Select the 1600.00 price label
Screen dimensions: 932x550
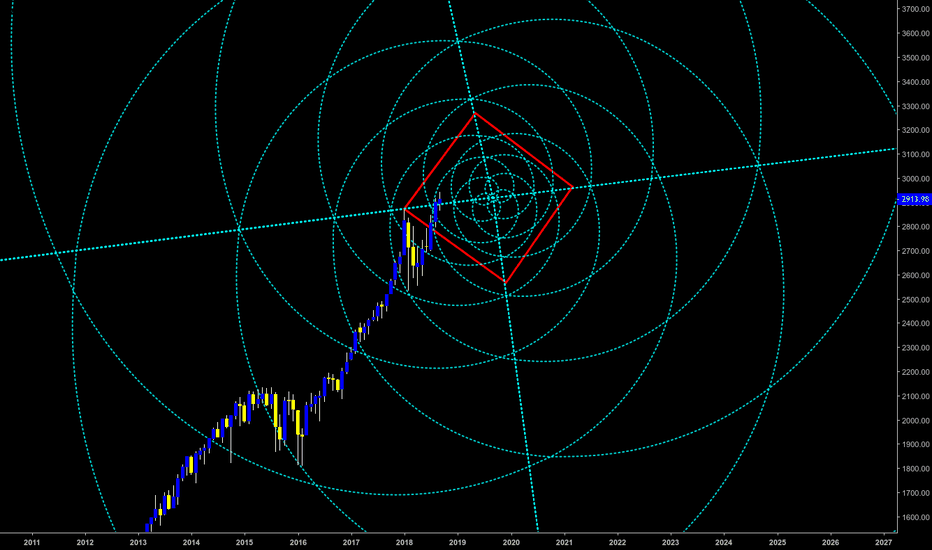(915, 517)
